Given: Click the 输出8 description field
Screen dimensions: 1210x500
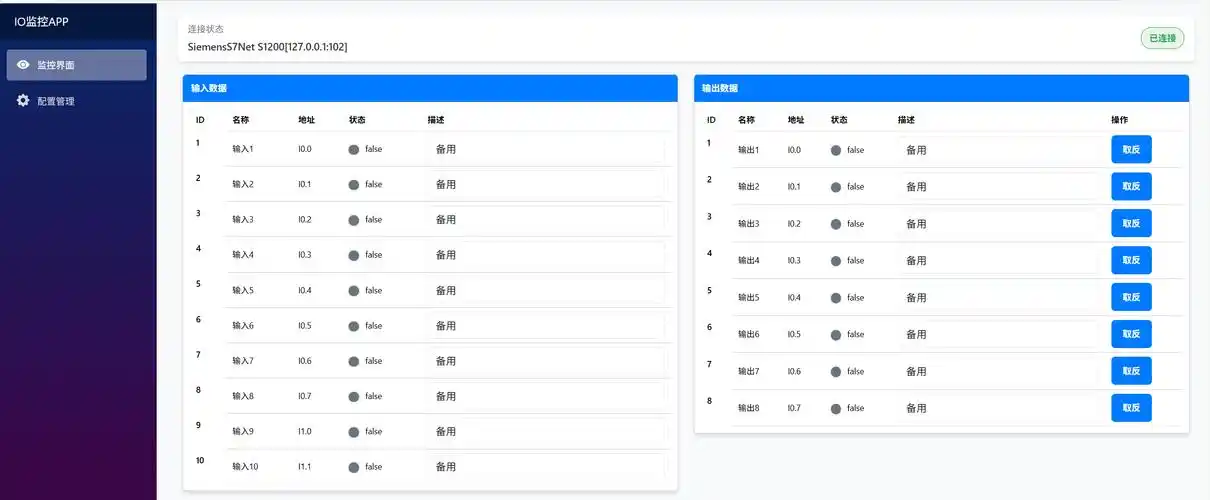Looking at the screenshot, I should (x=1000, y=408).
